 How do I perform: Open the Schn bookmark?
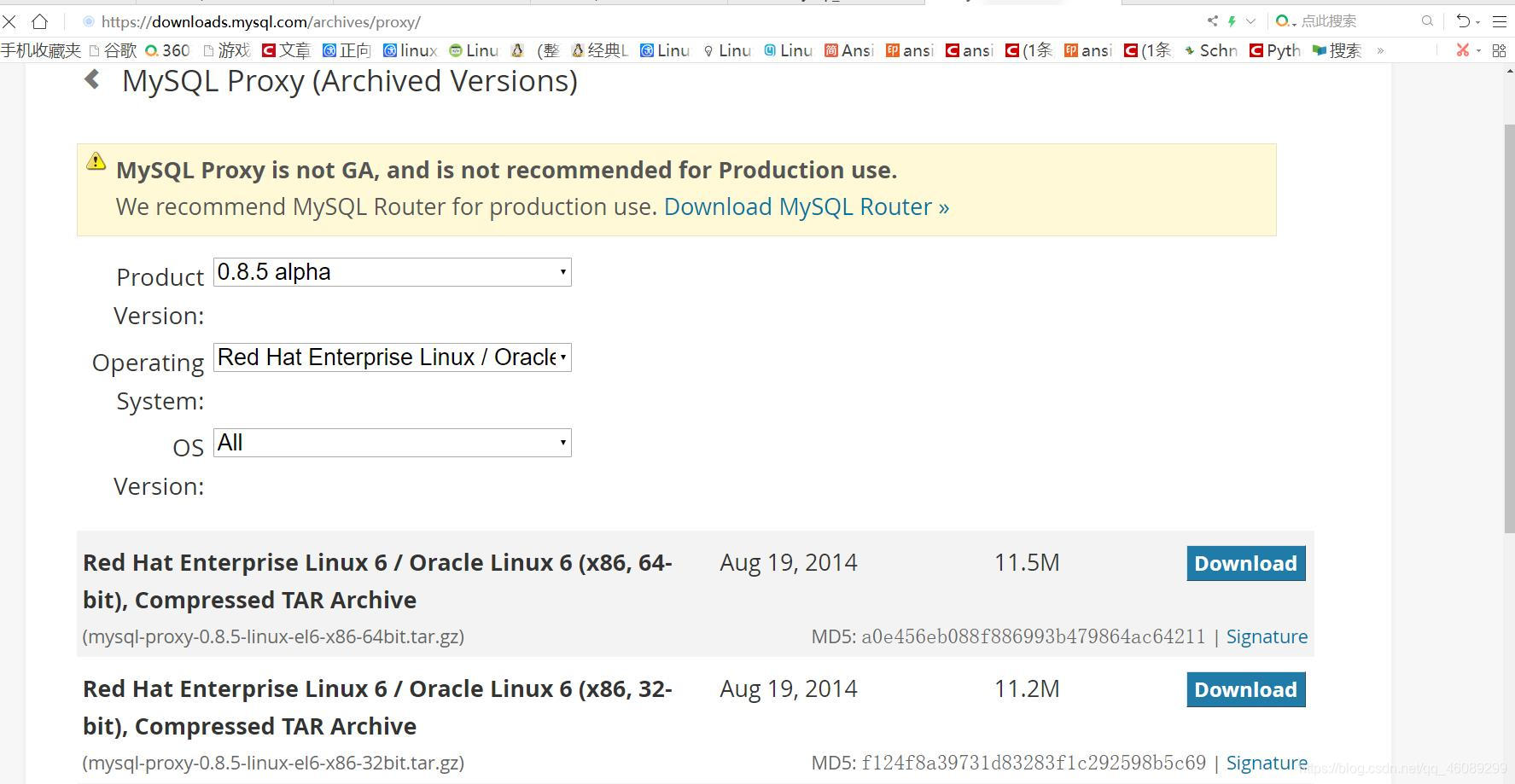[1210, 50]
